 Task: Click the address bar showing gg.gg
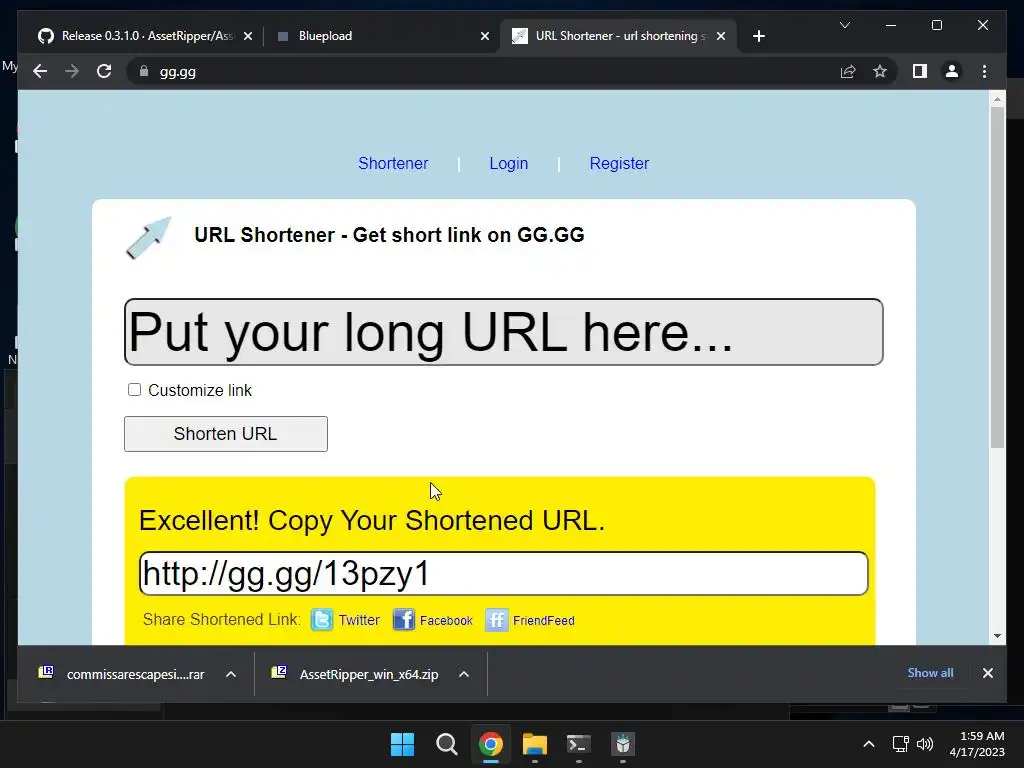(483, 72)
